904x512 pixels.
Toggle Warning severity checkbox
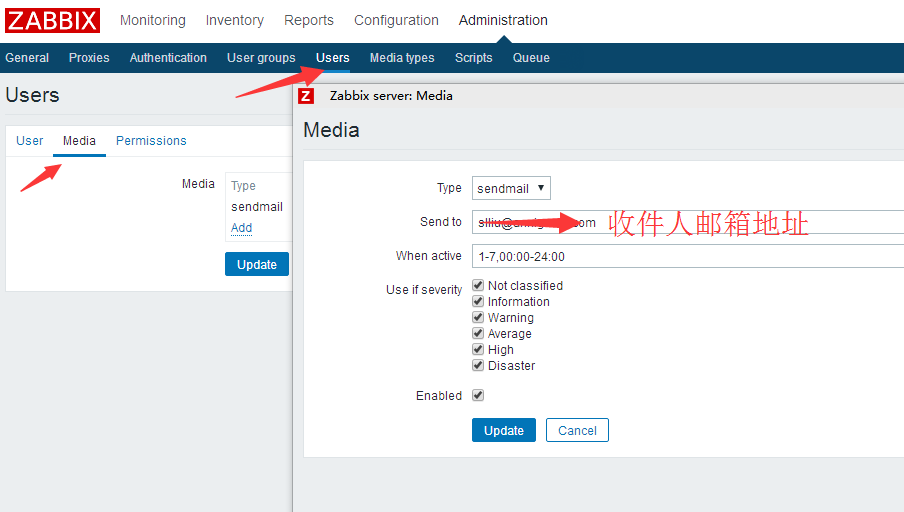click(478, 317)
